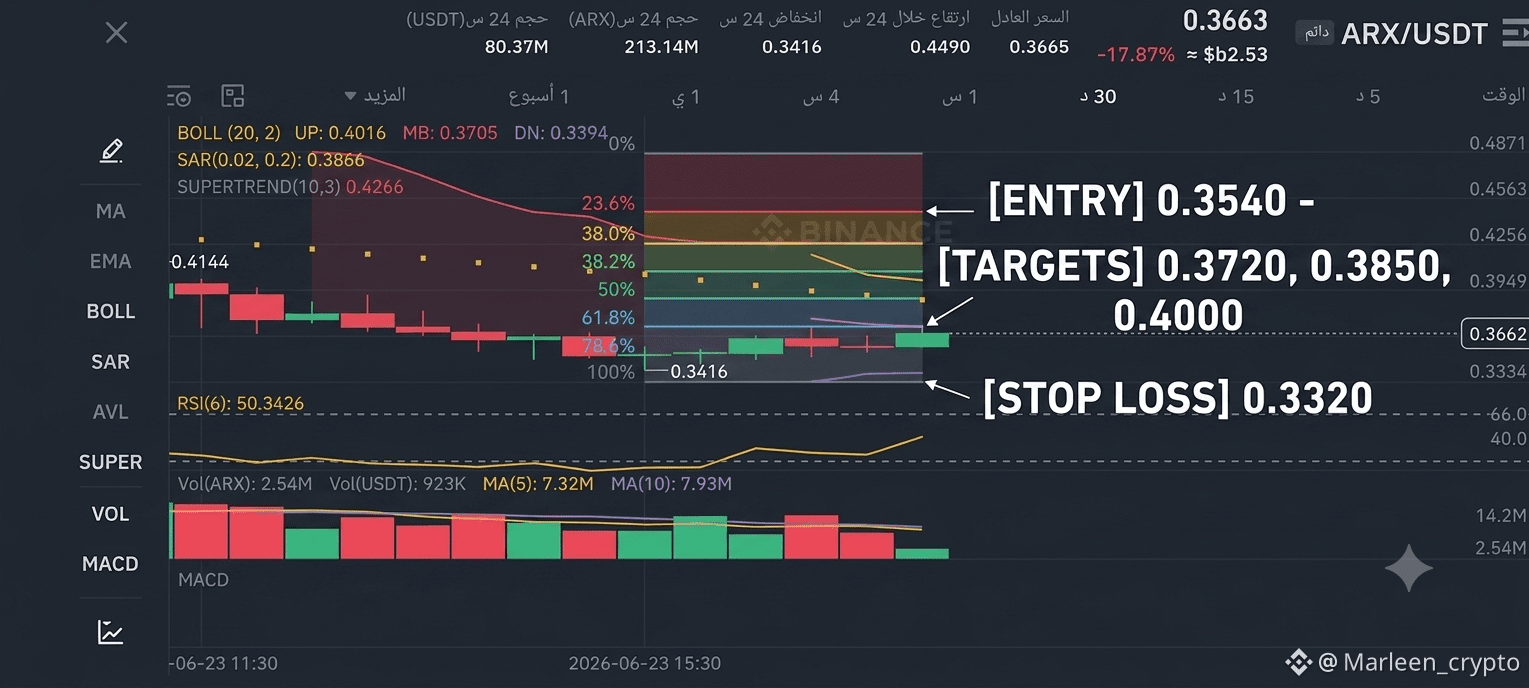The height and width of the screenshot is (688, 1529).
Task: Click the 2026-06-23 15:30 time axis label
Action: (x=644, y=663)
